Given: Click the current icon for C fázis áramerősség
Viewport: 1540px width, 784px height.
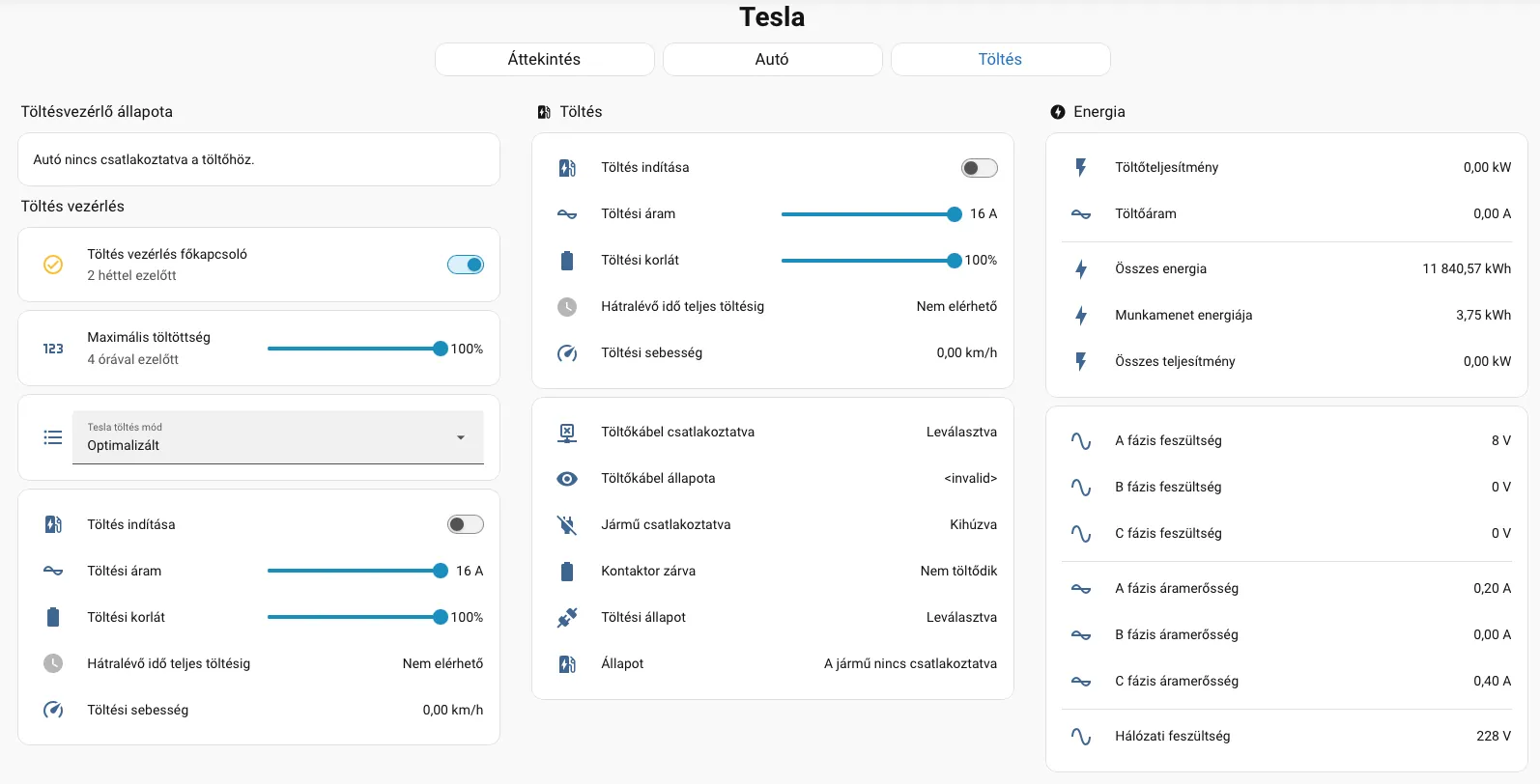Looking at the screenshot, I should (1081, 682).
